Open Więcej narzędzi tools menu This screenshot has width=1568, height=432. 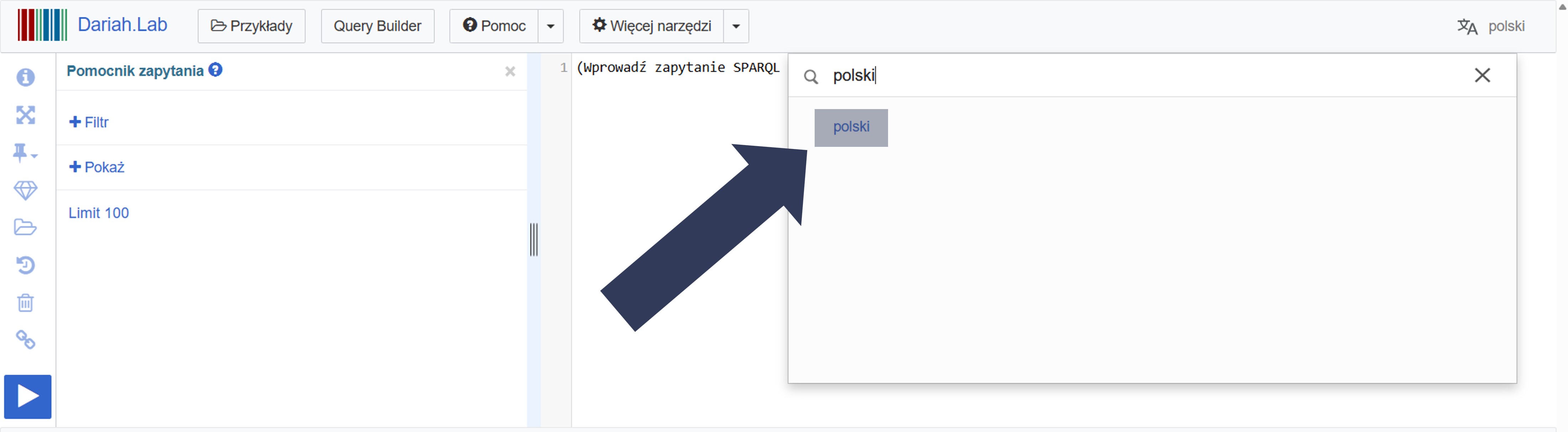tap(651, 26)
